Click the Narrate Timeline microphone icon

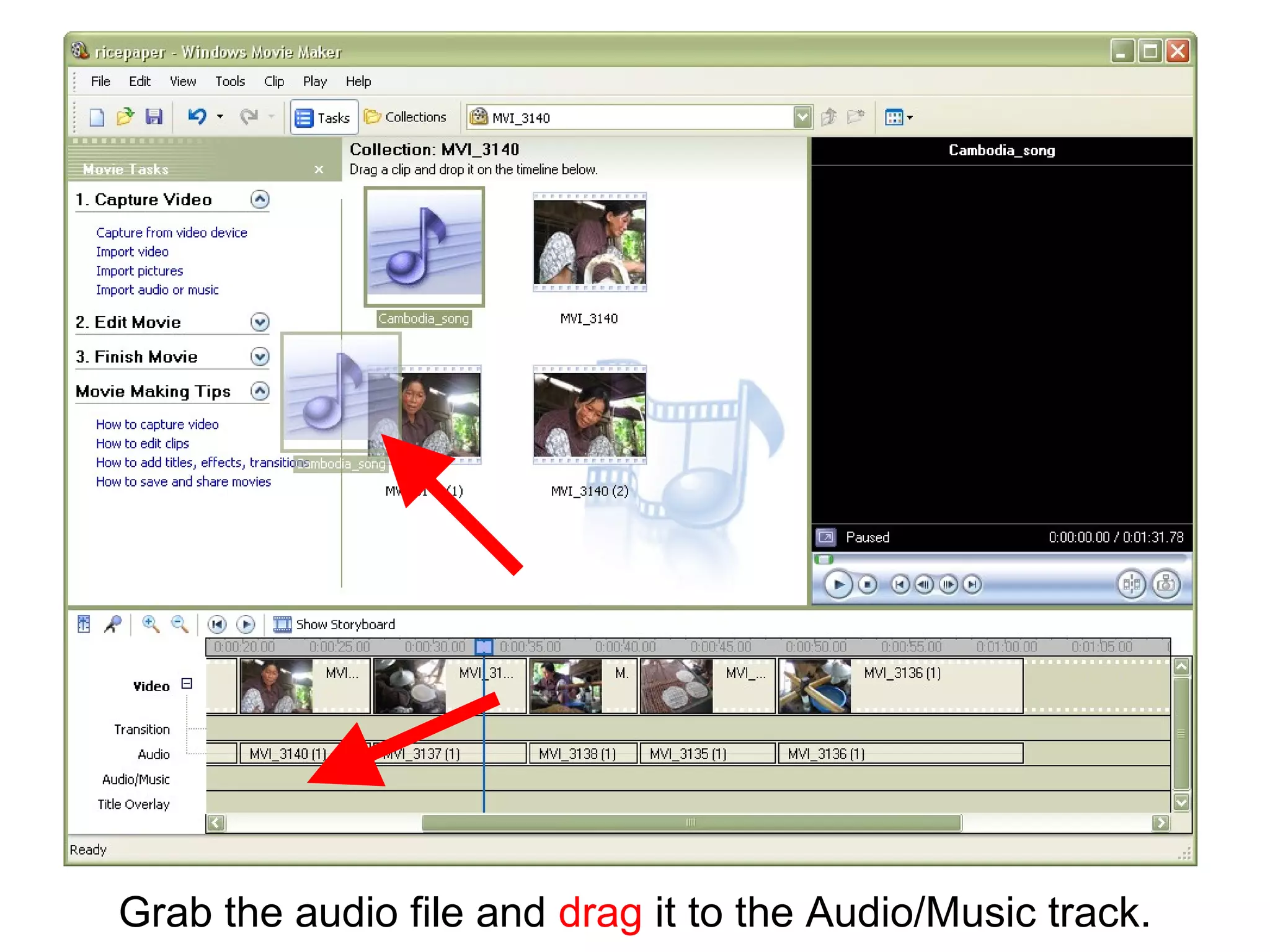[x=113, y=624]
